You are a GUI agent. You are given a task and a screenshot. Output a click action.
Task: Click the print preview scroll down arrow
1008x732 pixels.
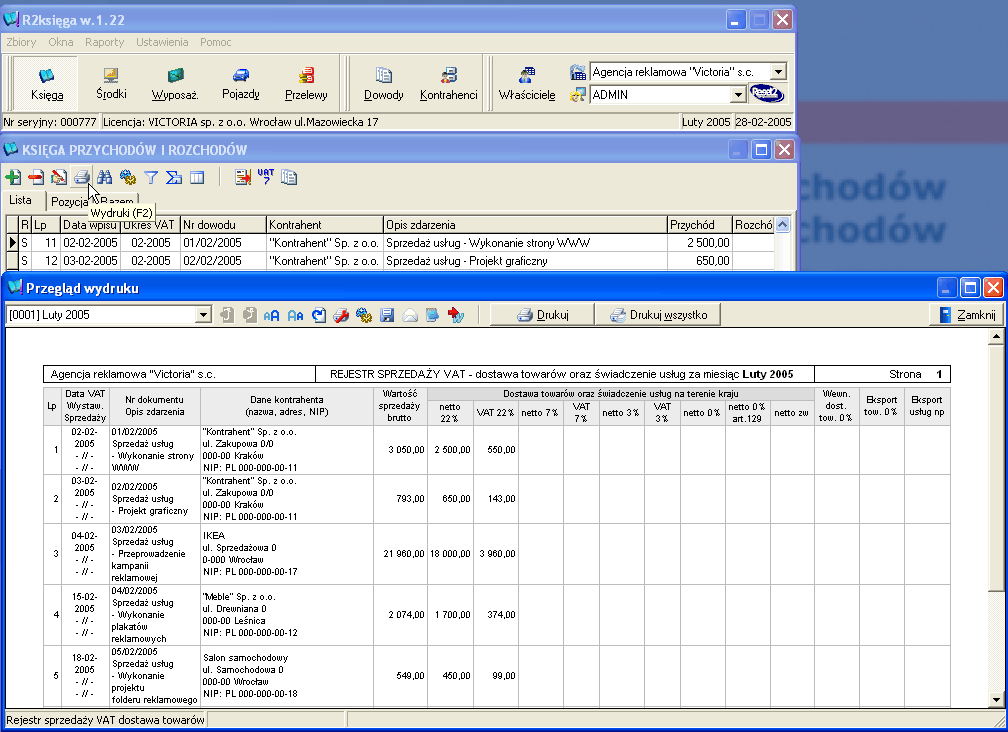(x=996, y=700)
